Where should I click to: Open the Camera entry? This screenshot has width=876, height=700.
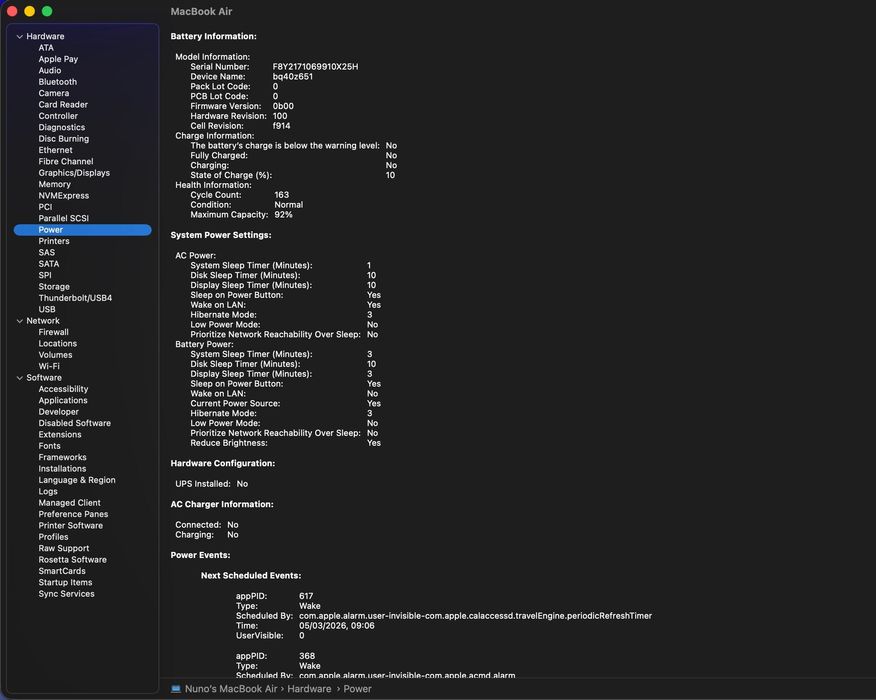click(54, 93)
